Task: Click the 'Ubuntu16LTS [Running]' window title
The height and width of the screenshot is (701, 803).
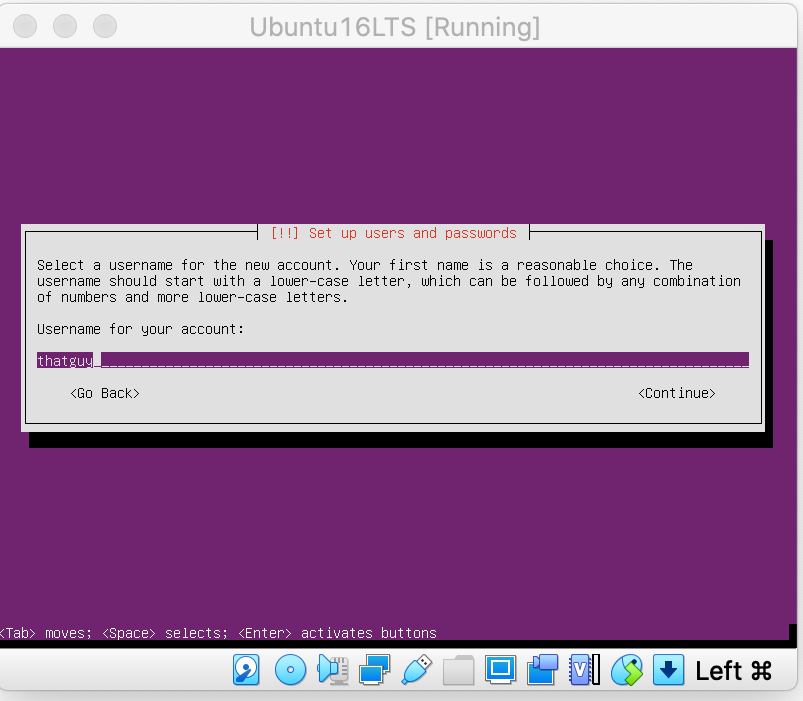Action: (x=394, y=27)
